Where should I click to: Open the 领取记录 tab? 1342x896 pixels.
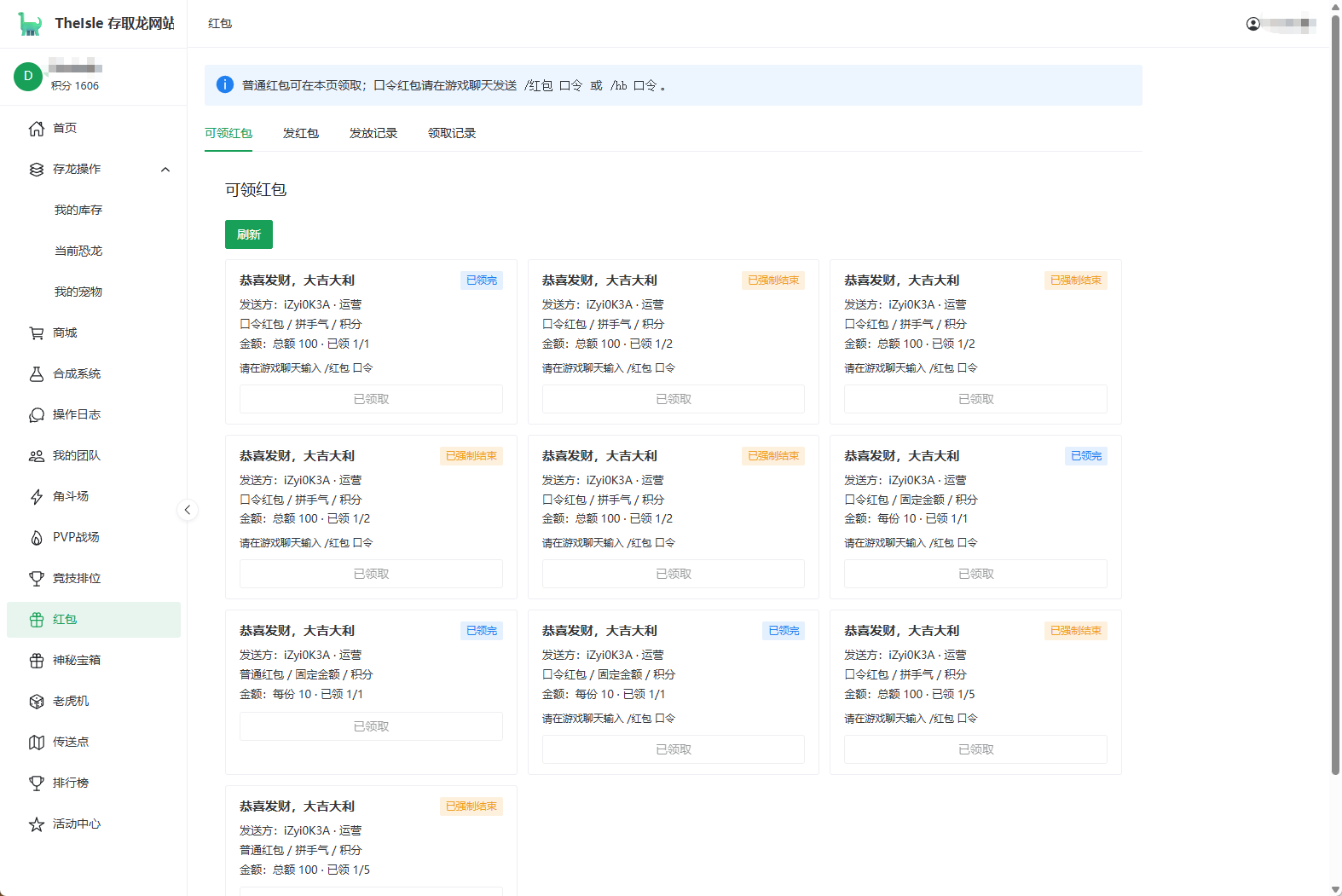pos(452,133)
